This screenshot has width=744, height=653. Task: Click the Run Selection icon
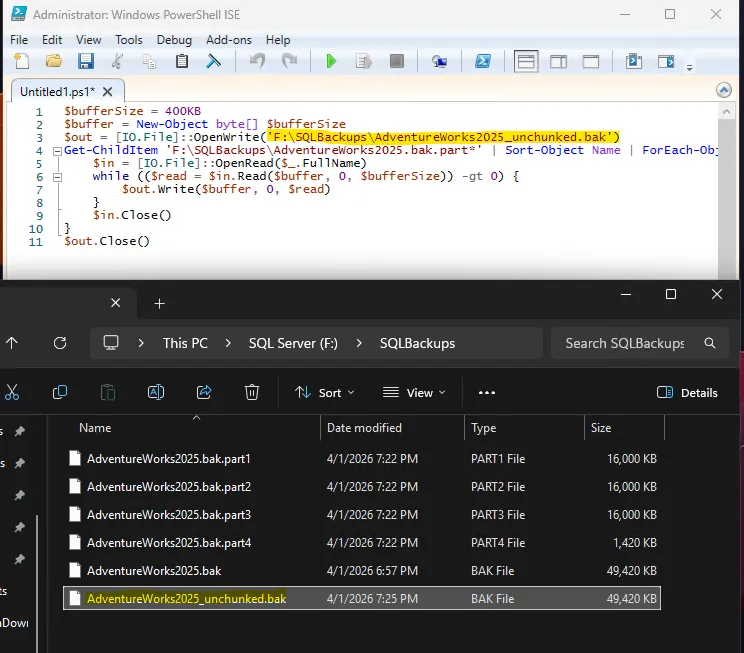[x=364, y=61]
